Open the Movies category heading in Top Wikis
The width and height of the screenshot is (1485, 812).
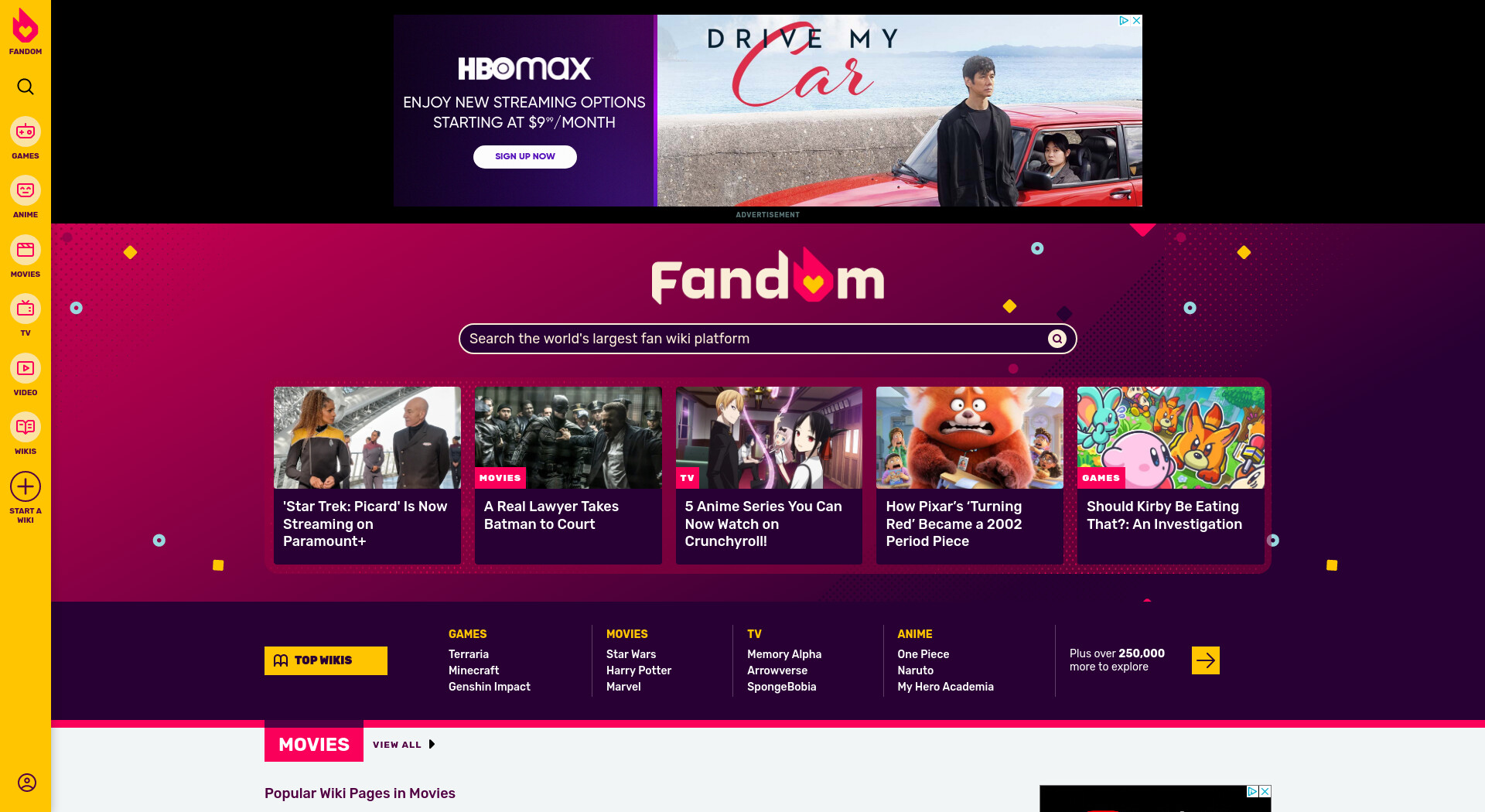click(x=626, y=634)
